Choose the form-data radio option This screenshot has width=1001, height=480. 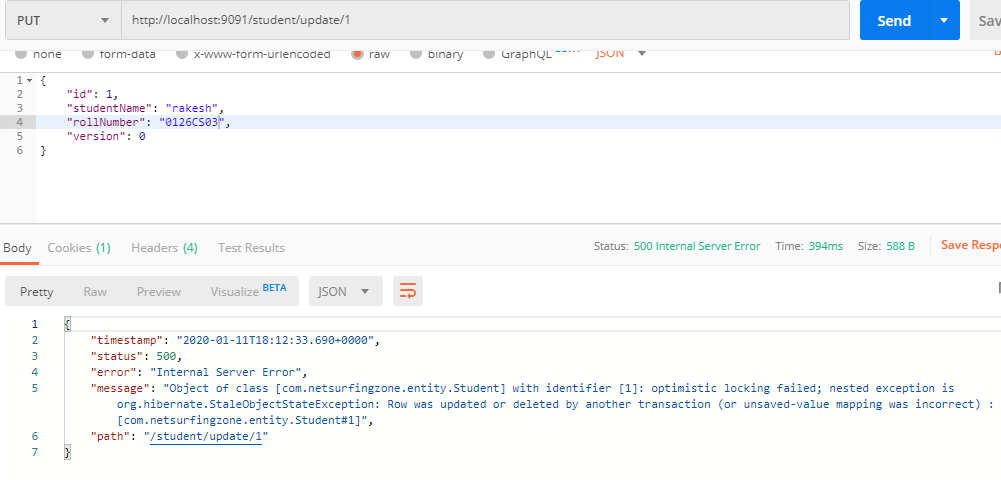(x=88, y=54)
